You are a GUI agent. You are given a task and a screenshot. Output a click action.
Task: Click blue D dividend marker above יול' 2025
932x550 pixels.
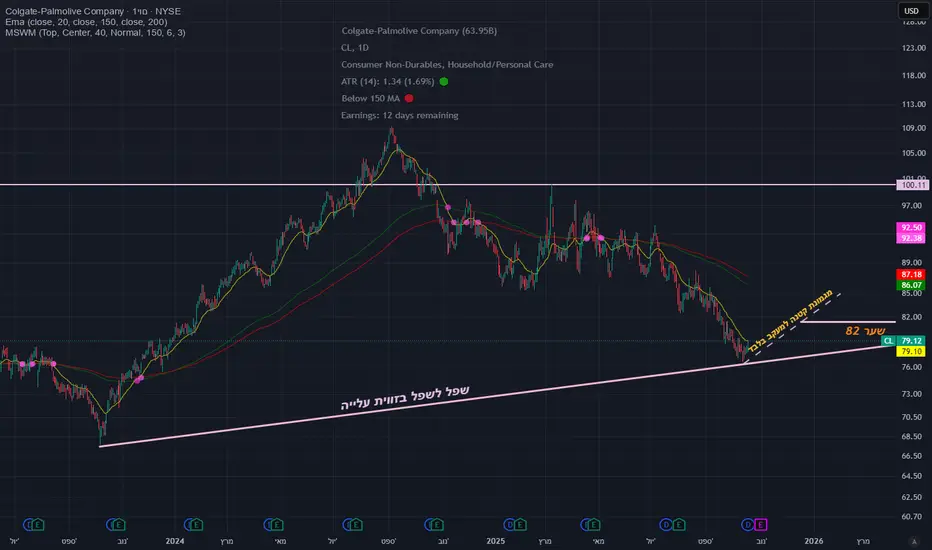pos(666,524)
